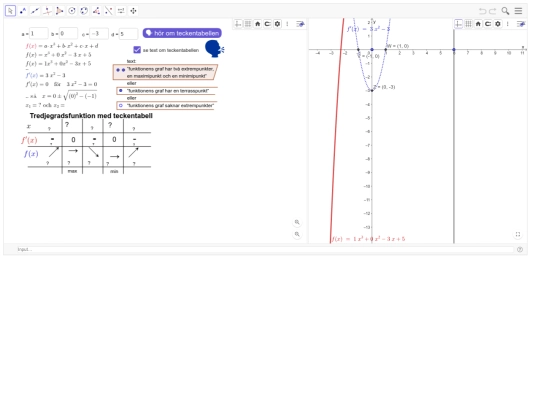The height and width of the screenshot is (405, 540).
Task: Open the search magnifier in top bar
Action: [x=505, y=11]
